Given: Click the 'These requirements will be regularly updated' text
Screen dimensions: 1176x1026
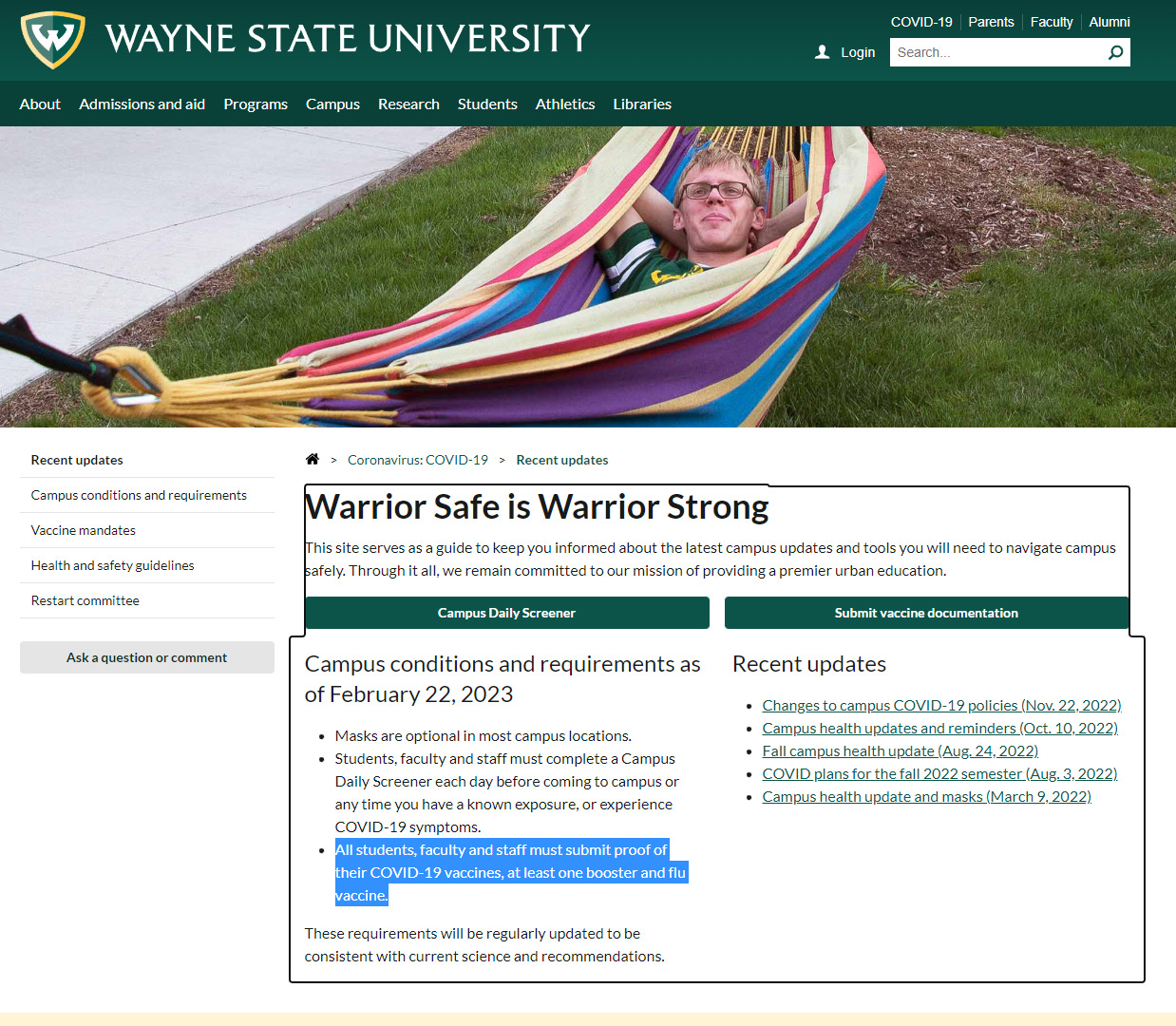Looking at the screenshot, I should tap(484, 944).
